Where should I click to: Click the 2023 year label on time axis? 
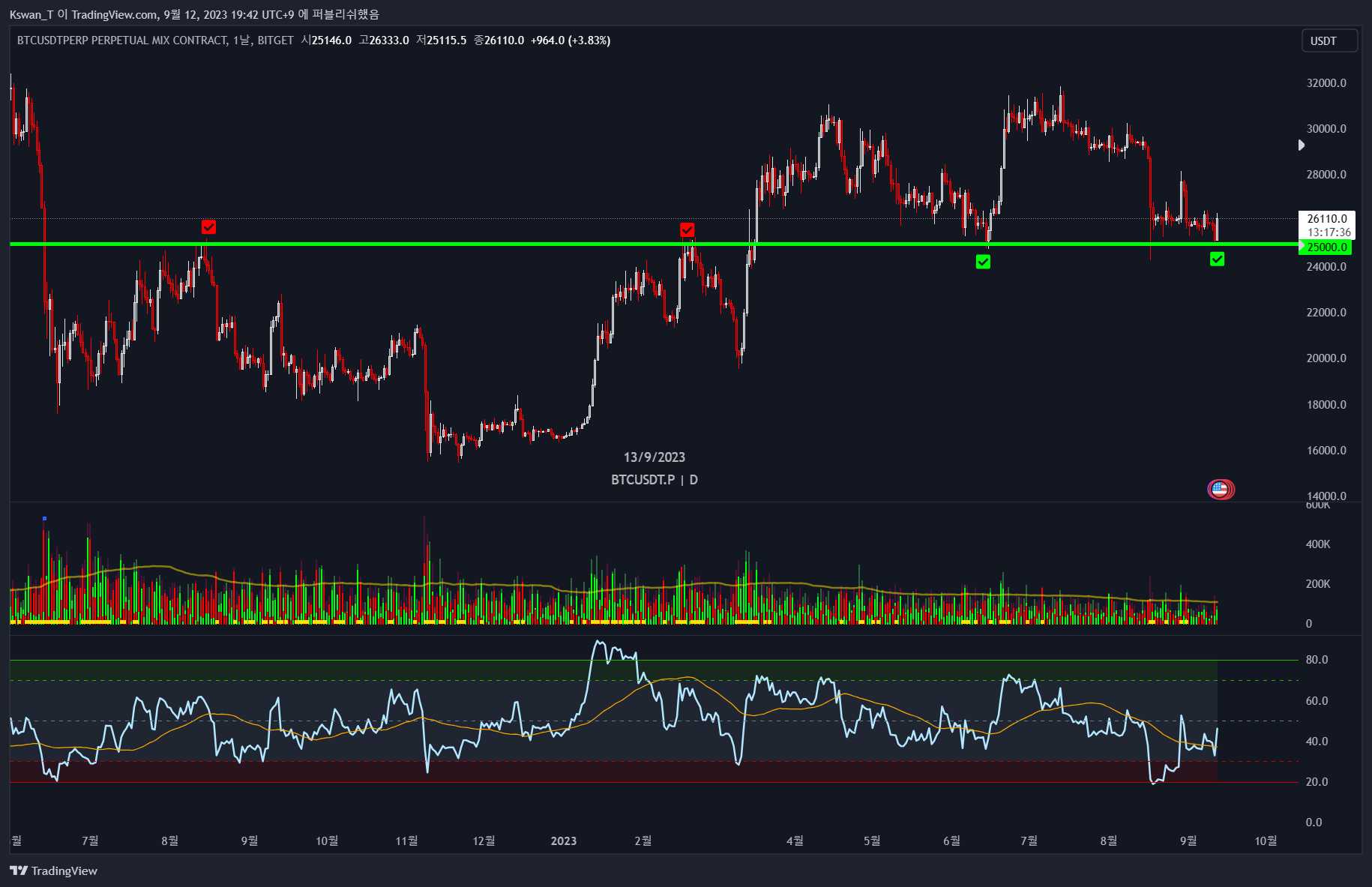[x=564, y=841]
